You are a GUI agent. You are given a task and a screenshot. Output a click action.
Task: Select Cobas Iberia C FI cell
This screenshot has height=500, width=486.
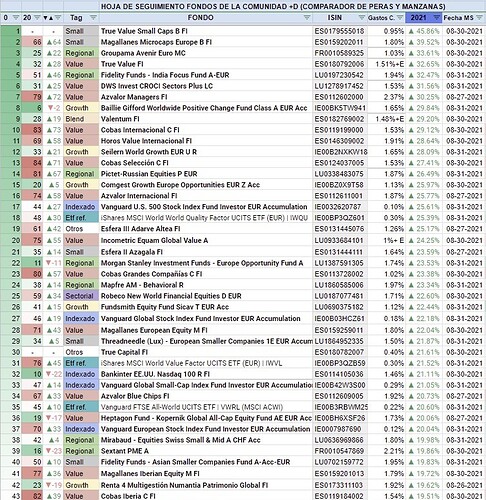[206, 496]
